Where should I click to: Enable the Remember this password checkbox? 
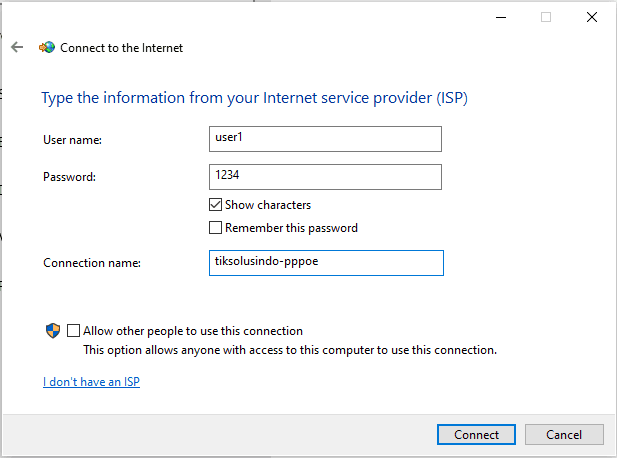(x=215, y=228)
